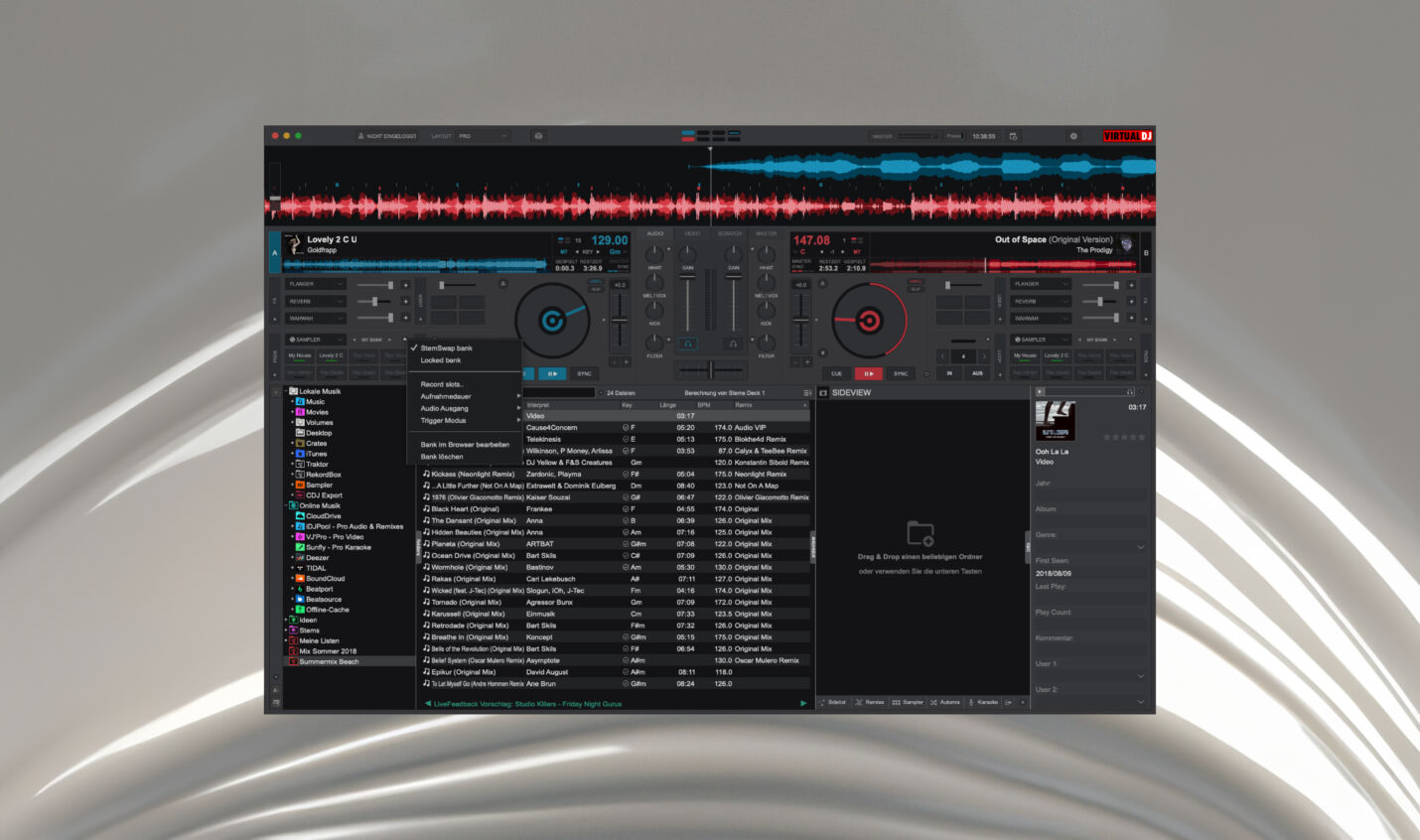Viewport: 1420px width, 840px height.
Task: Click the crossfader between the two decks
Action: coord(709,369)
